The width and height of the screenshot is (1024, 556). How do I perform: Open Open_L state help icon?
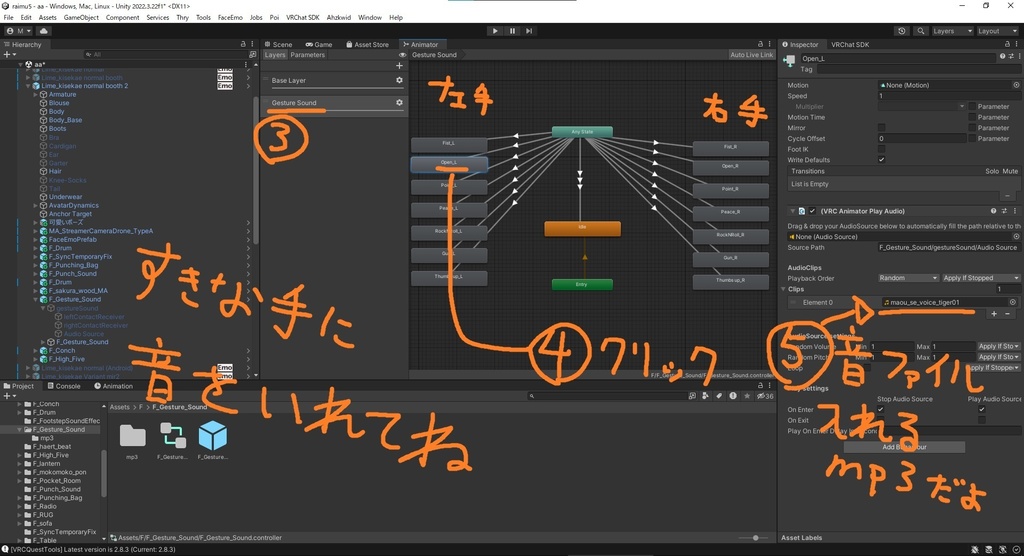(1002, 57)
